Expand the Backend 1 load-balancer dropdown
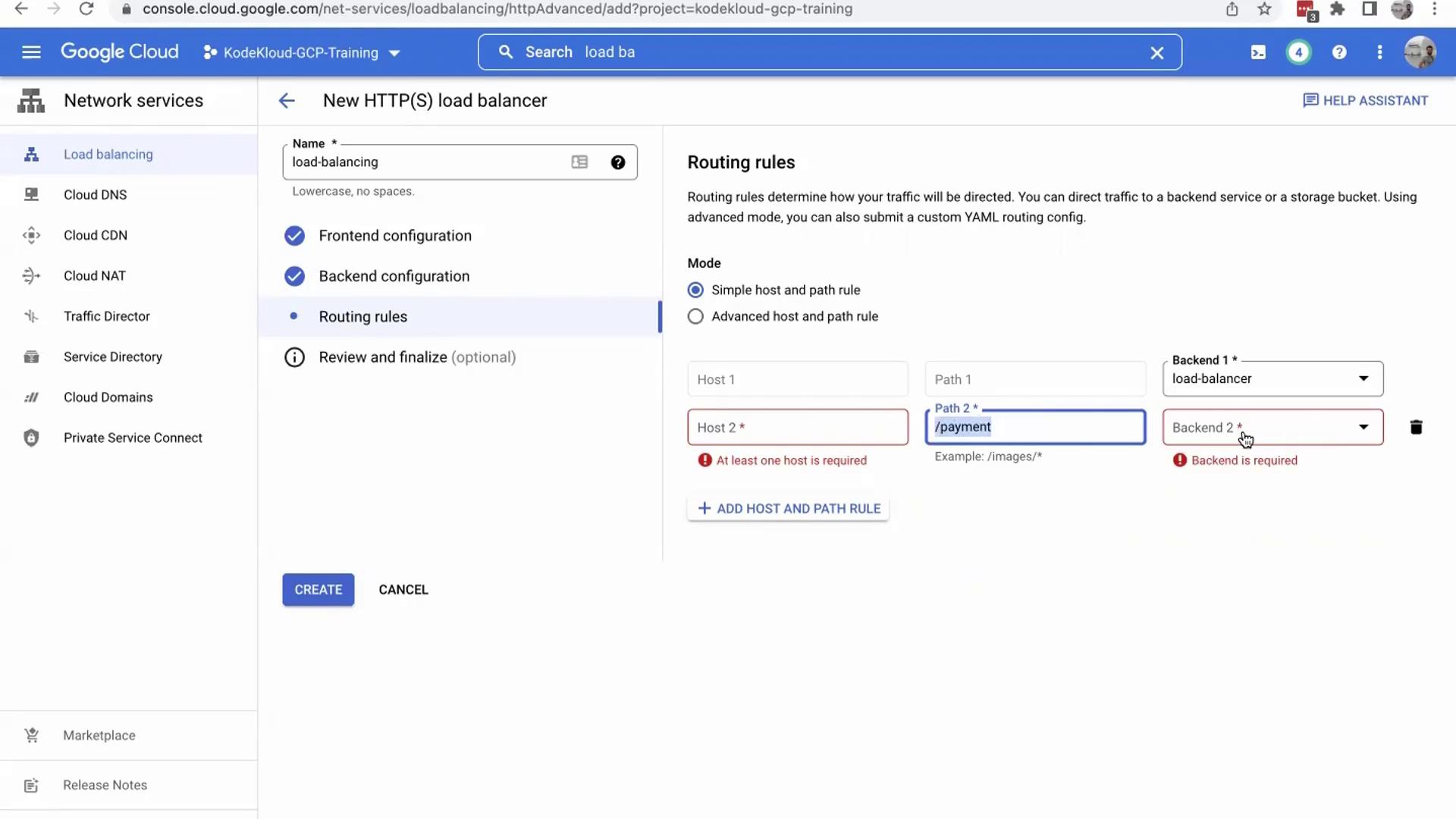This screenshot has width=1456, height=819. tap(1272, 379)
